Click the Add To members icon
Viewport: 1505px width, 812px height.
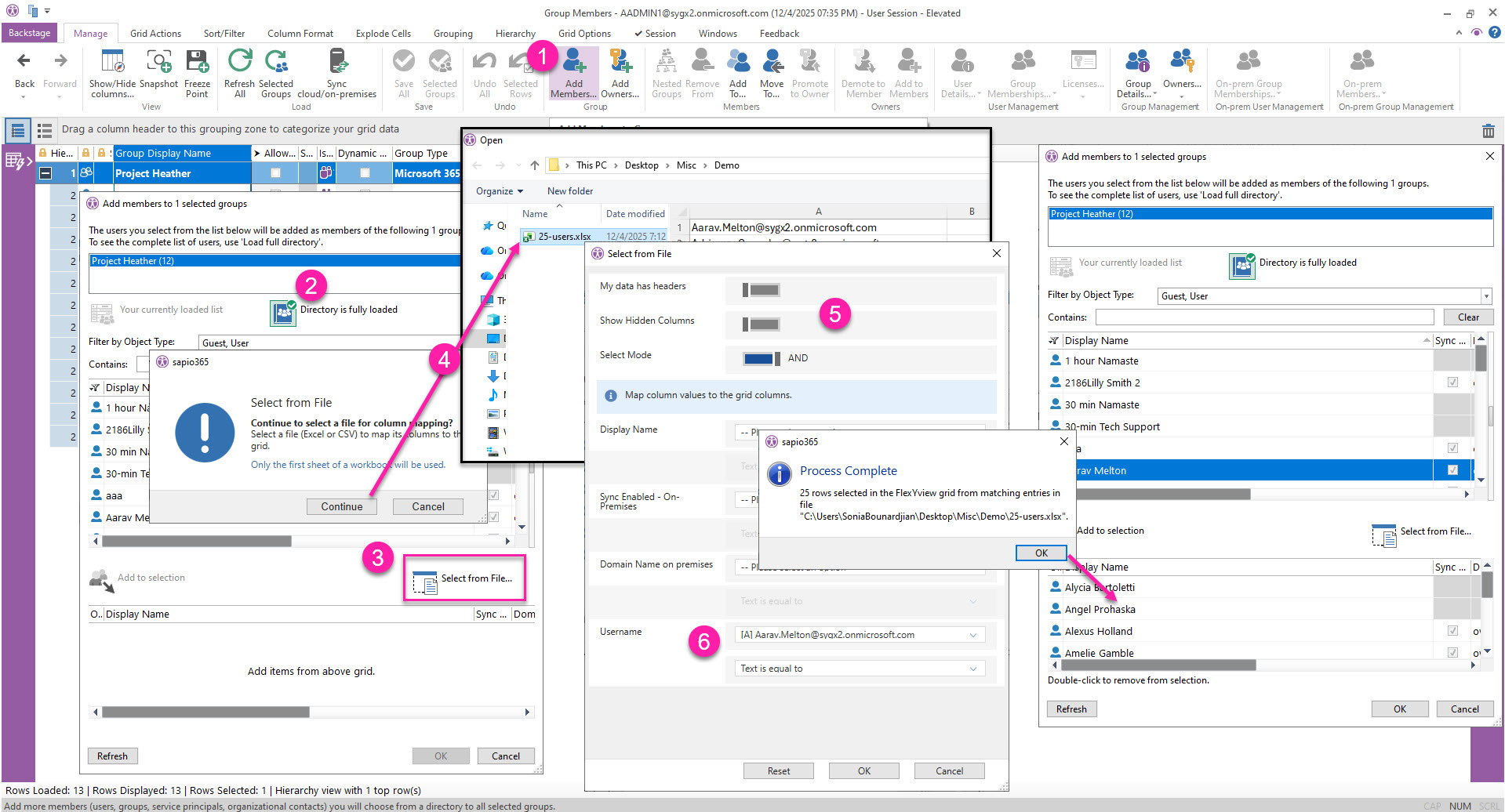click(738, 61)
